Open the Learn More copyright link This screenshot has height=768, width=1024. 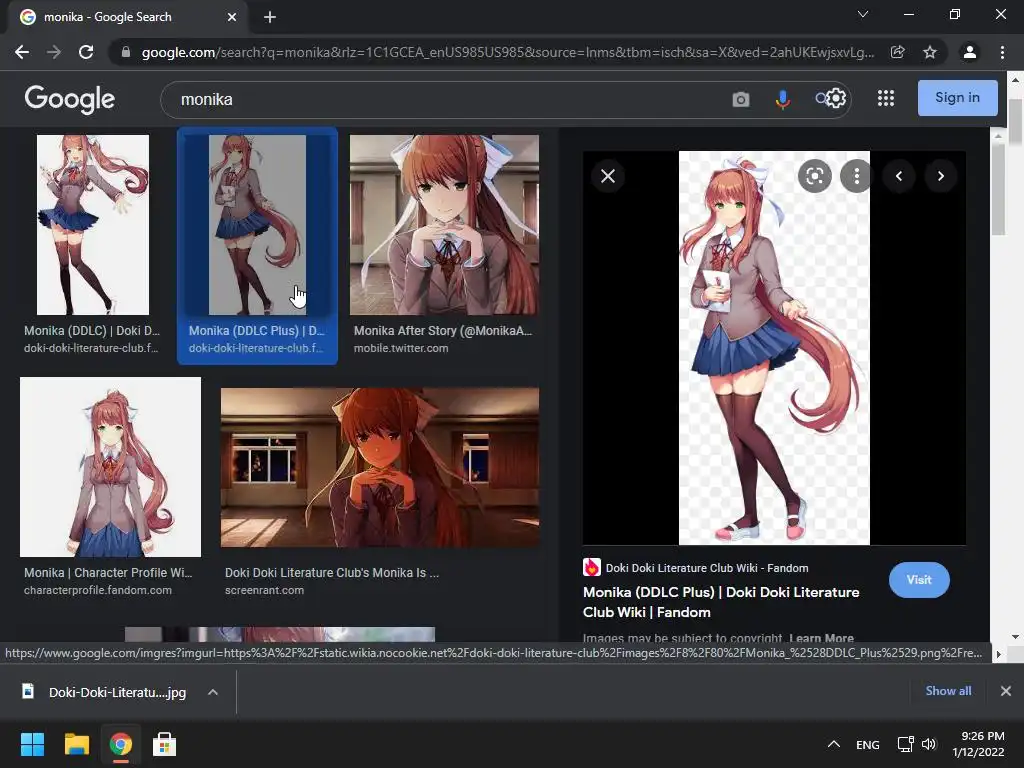tap(821, 638)
